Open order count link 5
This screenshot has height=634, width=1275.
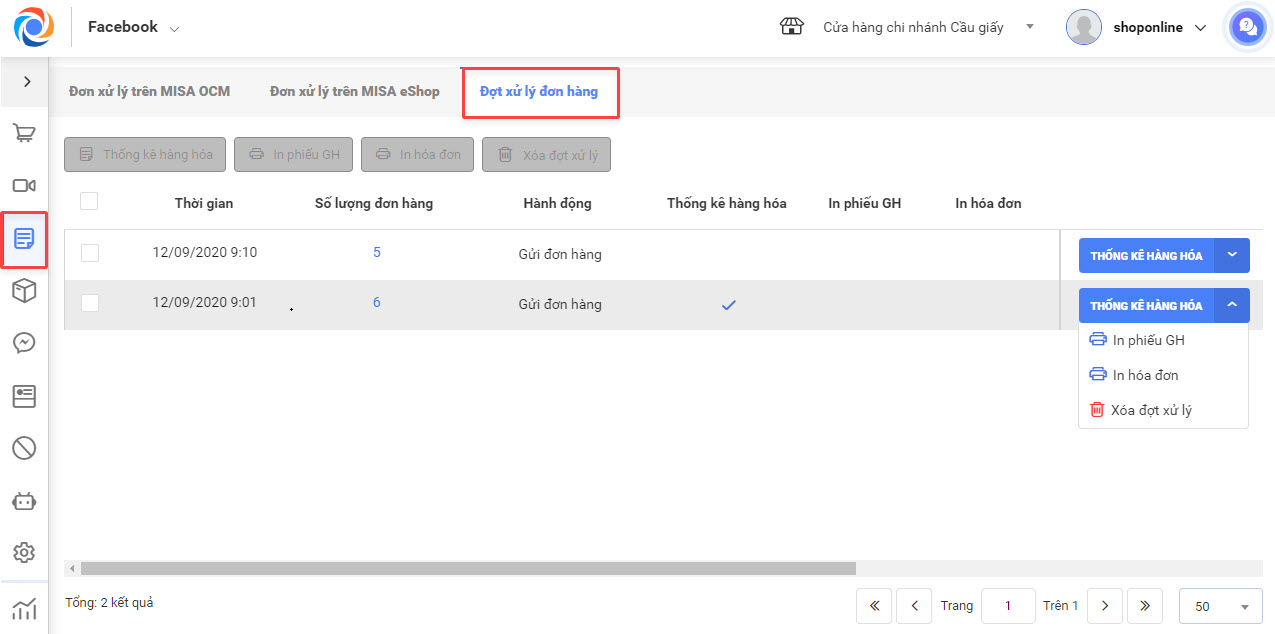(x=377, y=252)
